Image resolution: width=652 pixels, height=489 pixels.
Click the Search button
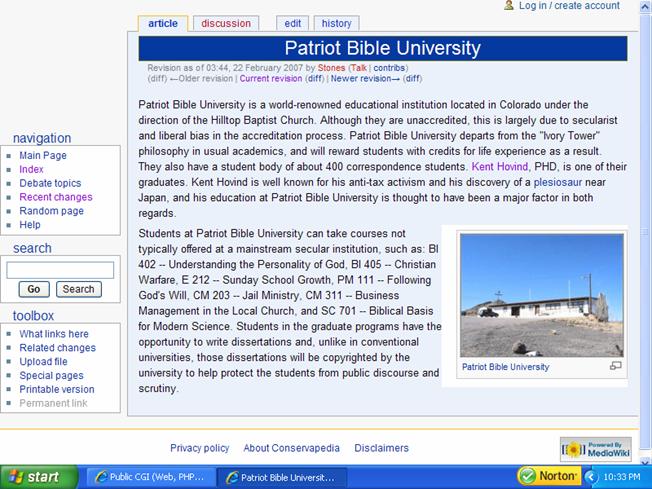pyautogui.click(x=79, y=289)
